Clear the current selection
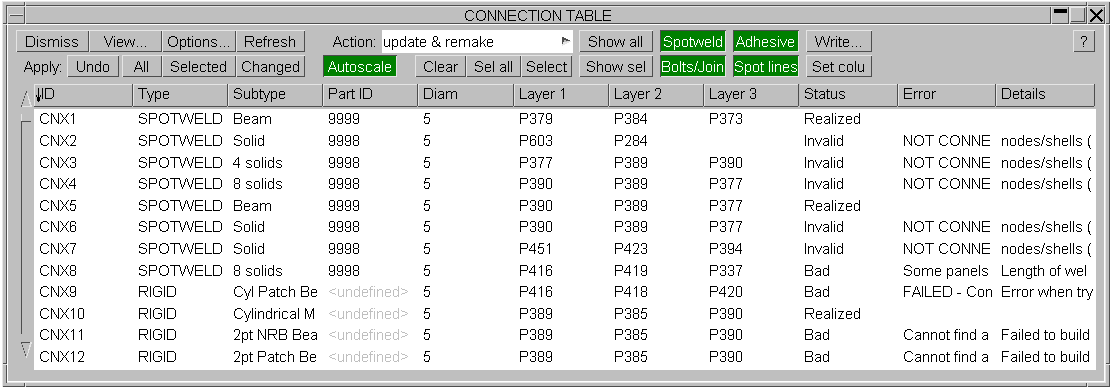 tap(440, 67)
